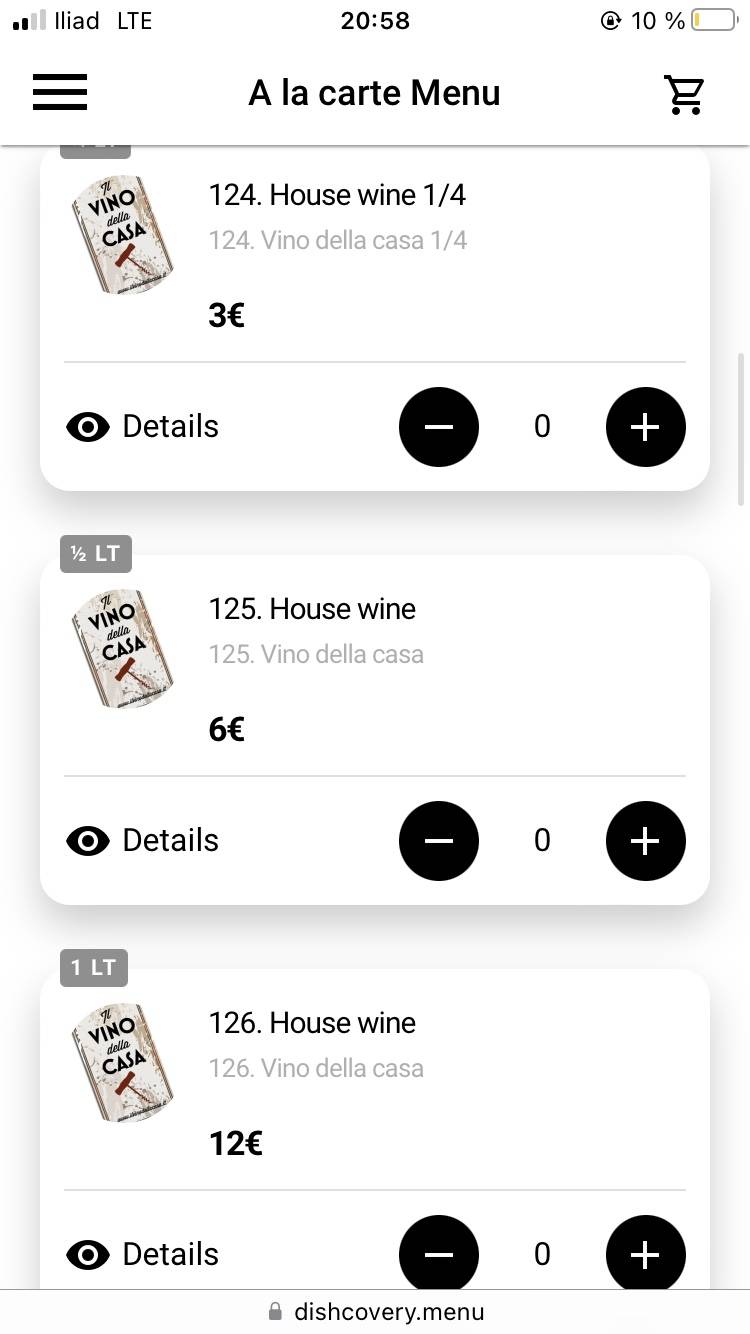750x1334 pixels.
Task: View details of 125. House wine
Action: [x=143, y=841]
